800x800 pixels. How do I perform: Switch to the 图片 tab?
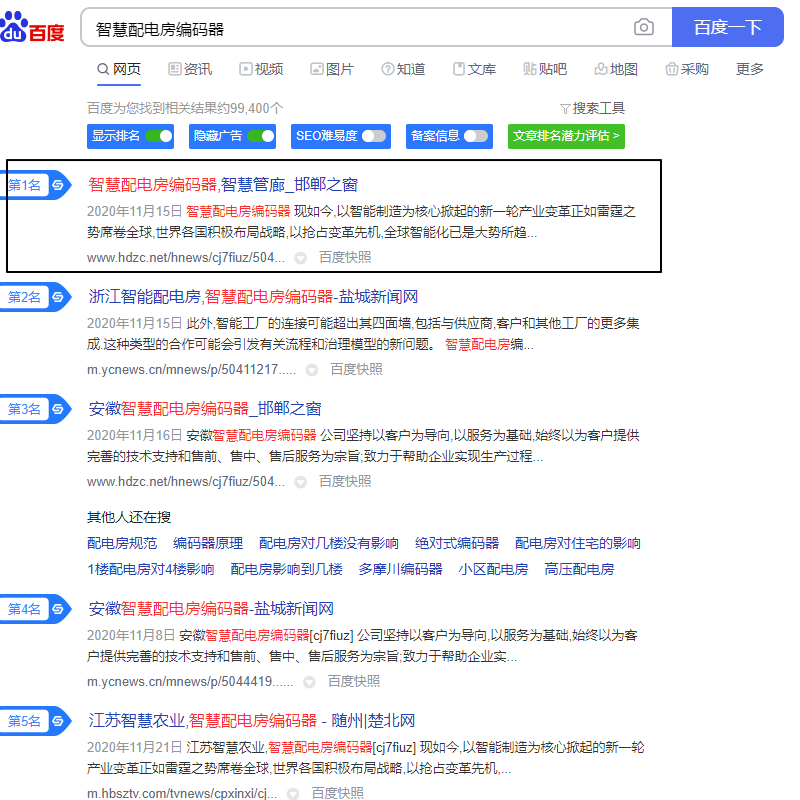point(332,69)
